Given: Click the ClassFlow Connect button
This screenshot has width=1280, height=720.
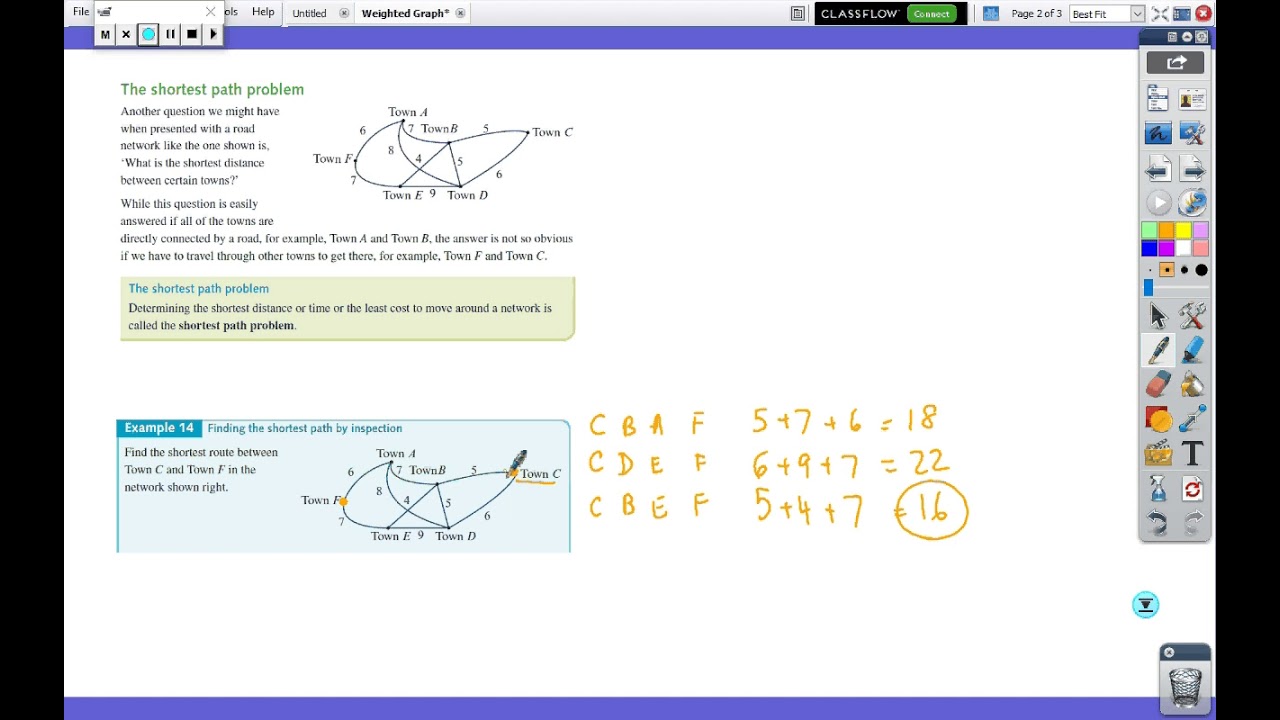Looking at the screenshot, I should [x=931, y=14].
